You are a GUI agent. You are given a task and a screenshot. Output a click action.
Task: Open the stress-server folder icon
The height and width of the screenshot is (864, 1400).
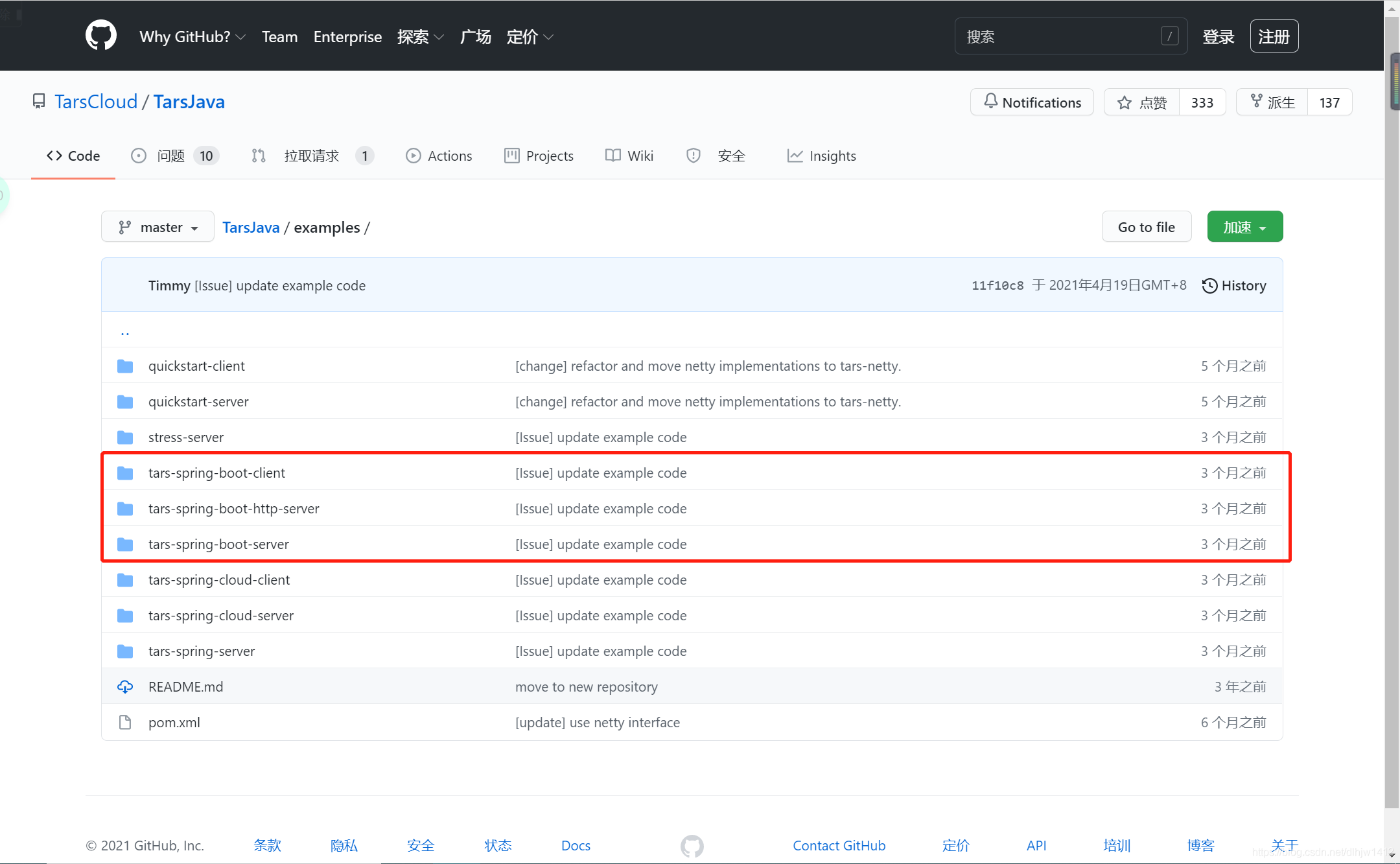125,438
